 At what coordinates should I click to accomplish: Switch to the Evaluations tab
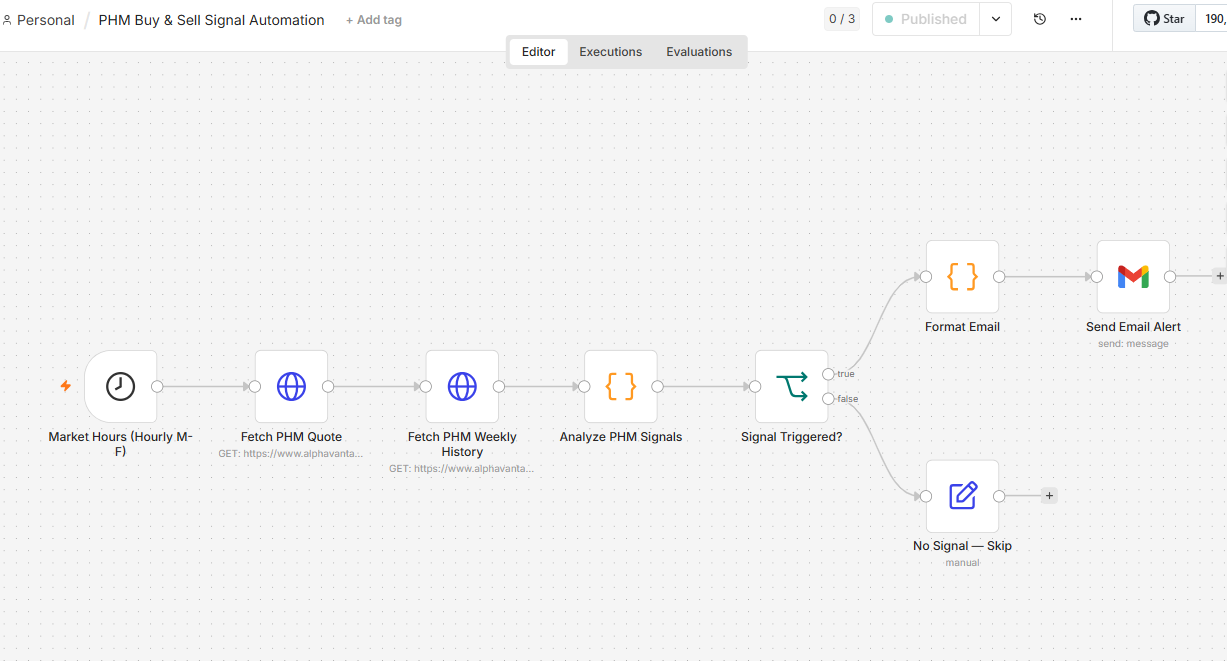699,52
